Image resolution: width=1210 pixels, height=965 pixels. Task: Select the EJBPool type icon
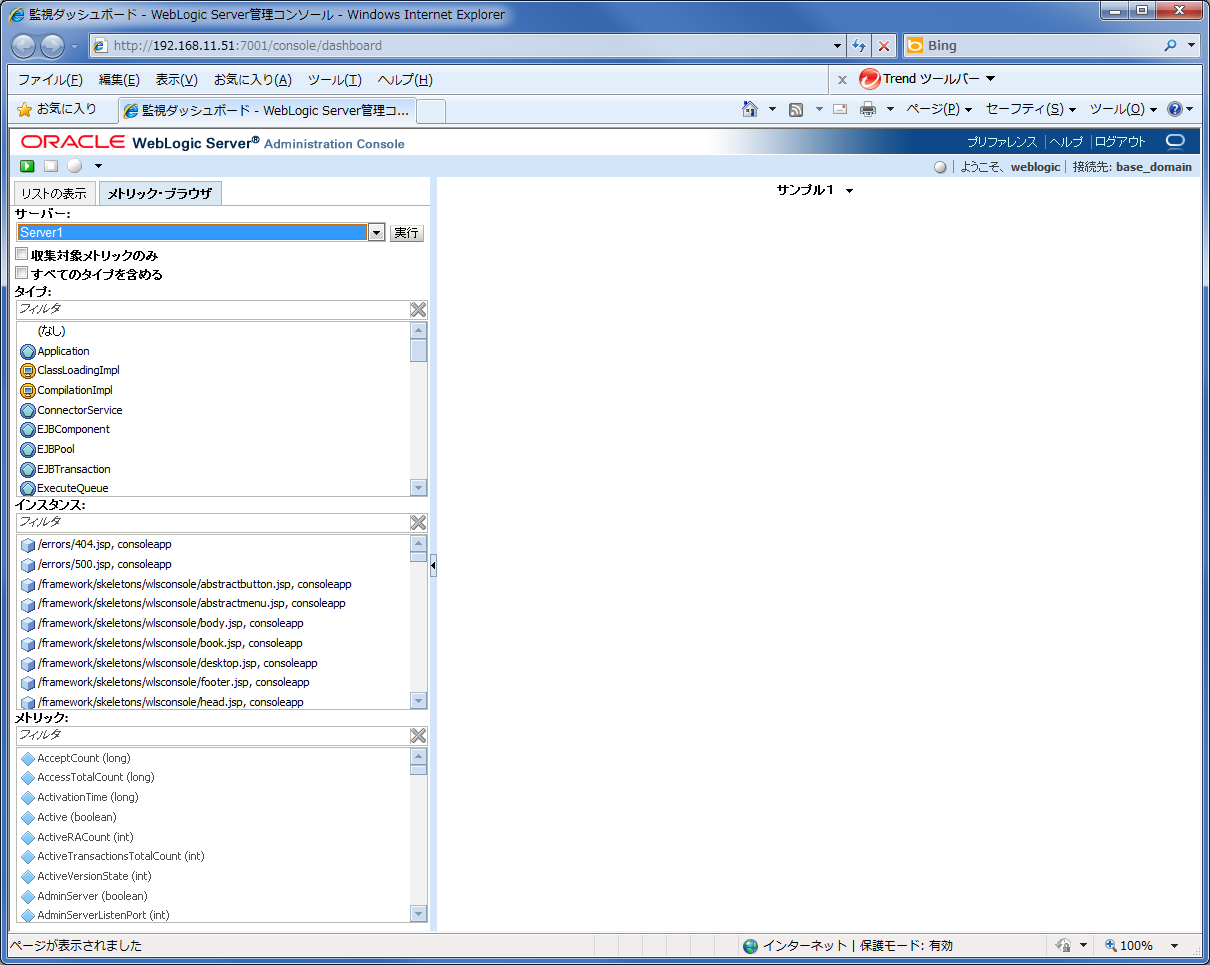[x=28, y=450]
